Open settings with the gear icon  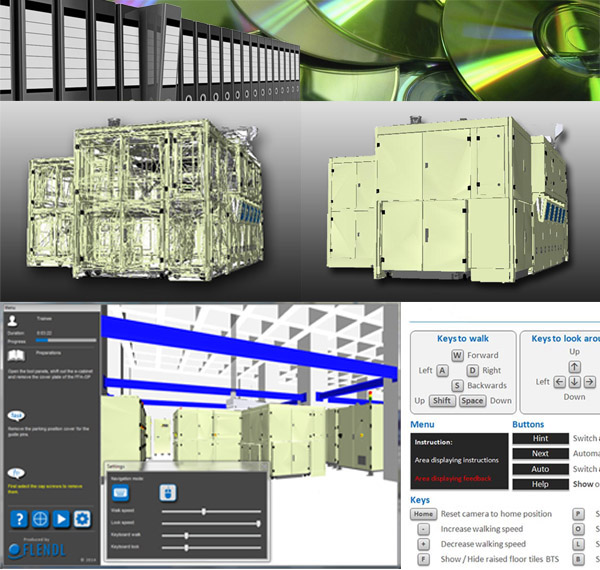84,517
